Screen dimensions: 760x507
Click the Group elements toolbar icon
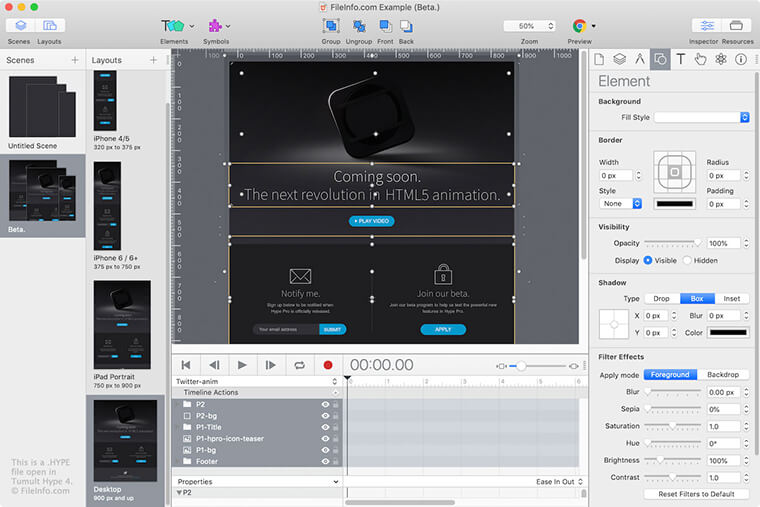point(330,26)
